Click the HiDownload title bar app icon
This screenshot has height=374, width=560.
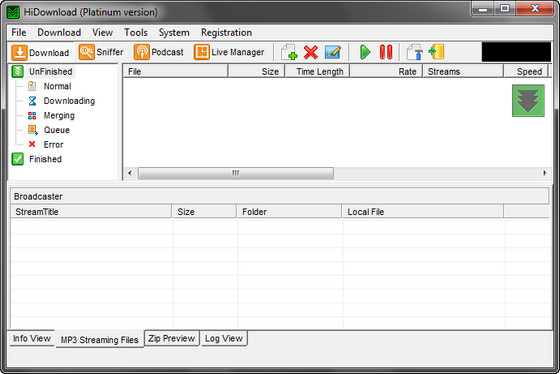pyautogui.click(x=13, y=12)
